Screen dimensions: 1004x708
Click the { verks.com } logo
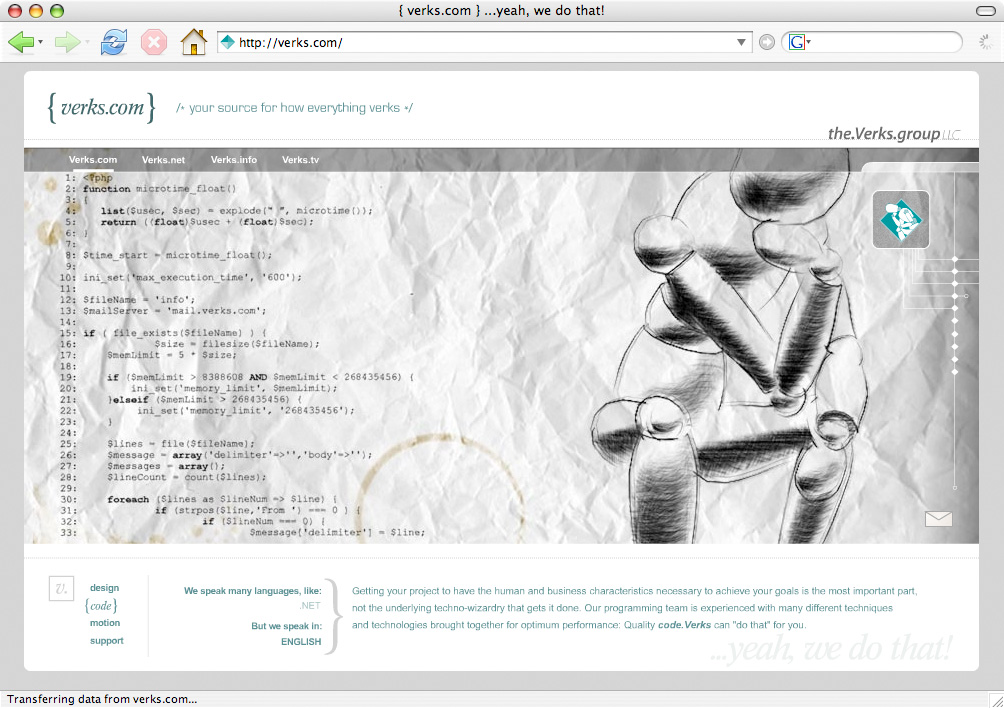pos(101,107)
